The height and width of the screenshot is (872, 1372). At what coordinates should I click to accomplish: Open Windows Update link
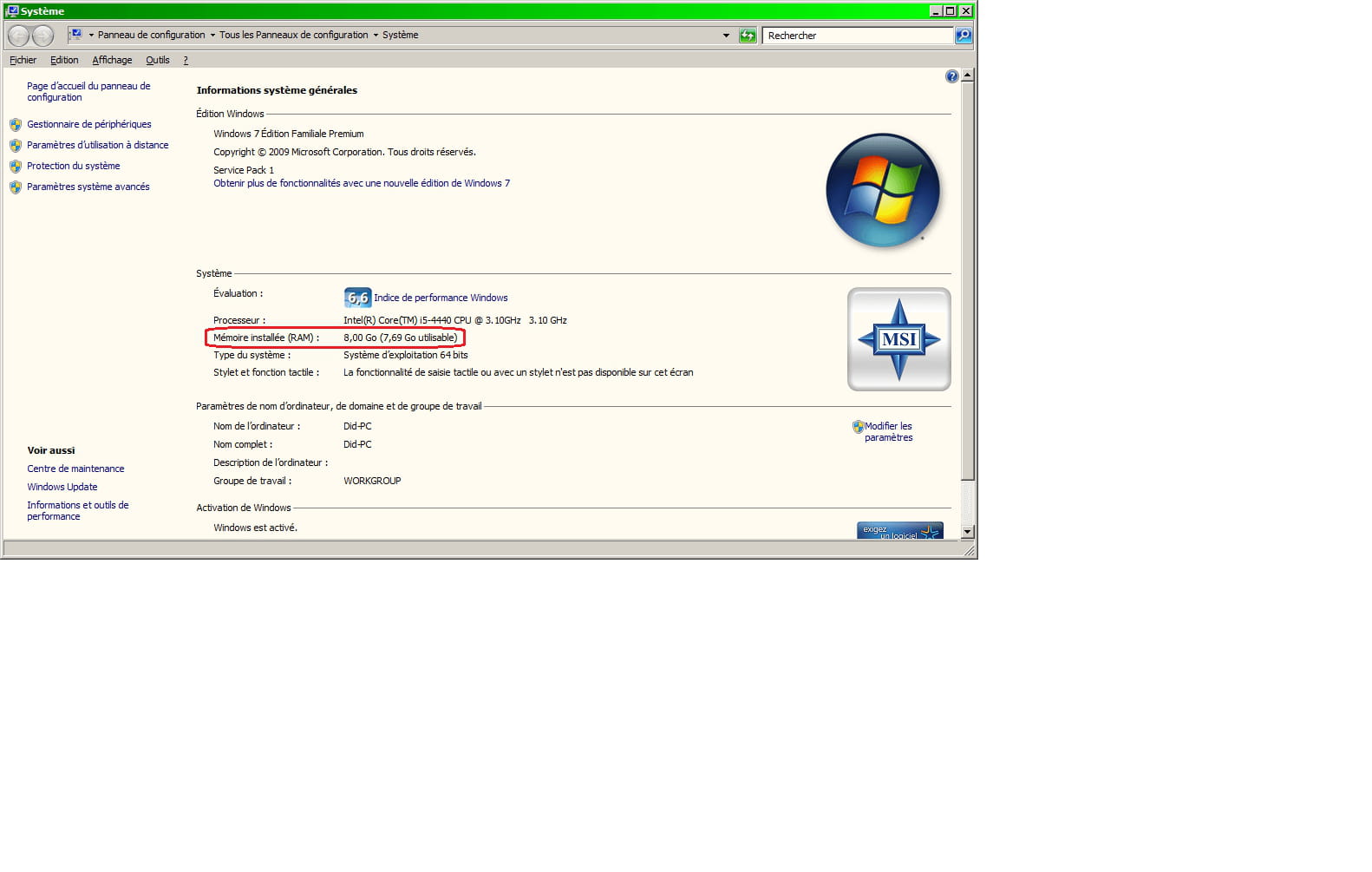62,487
